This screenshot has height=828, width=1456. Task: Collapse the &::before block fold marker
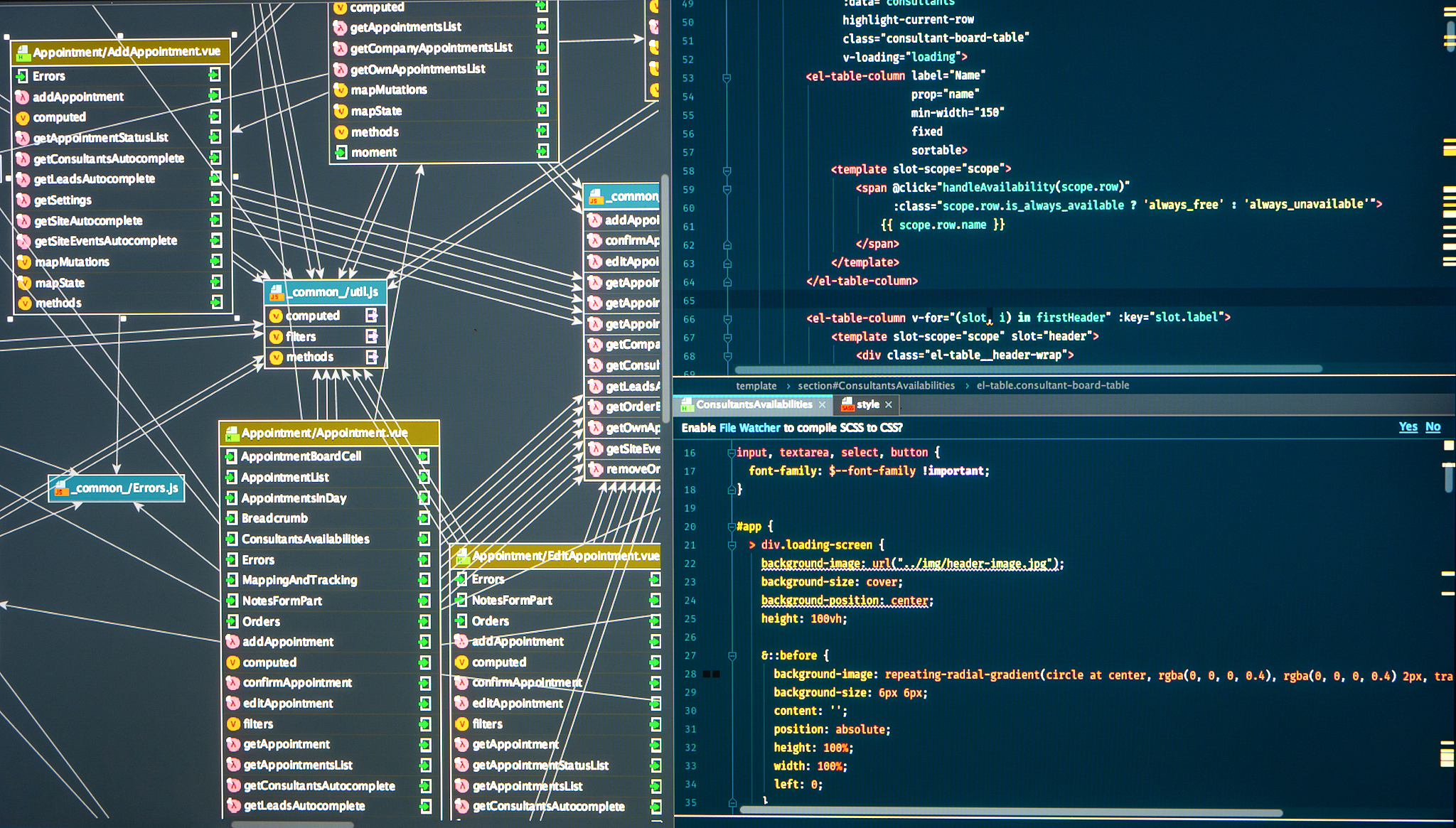point(732,656)
